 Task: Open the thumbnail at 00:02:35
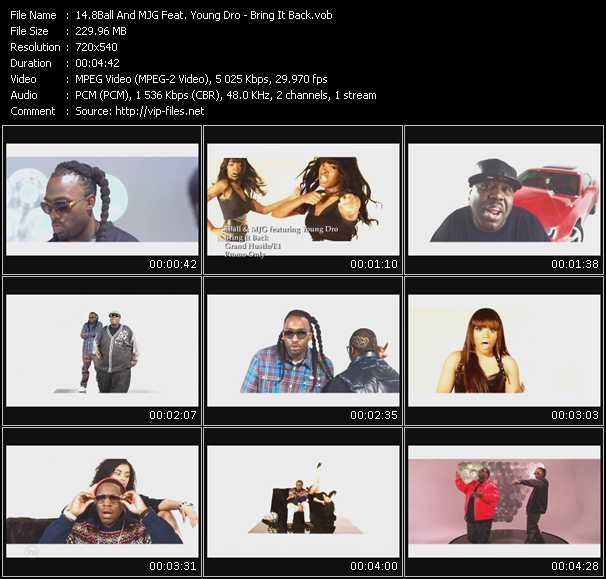(303, 350)
